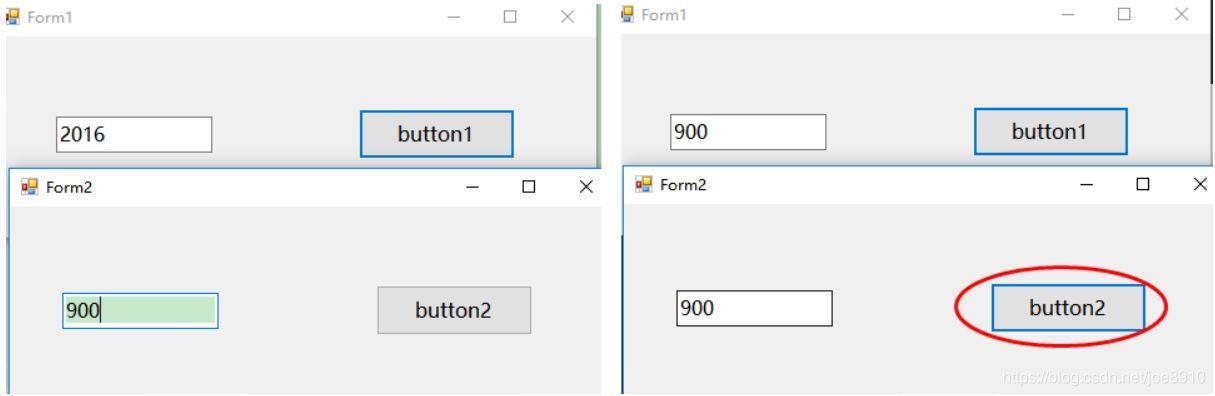The width and height of the screenshot is (1215, 396).
Task: Click button2 in the left Form2 window
Action: pos(454,310)
